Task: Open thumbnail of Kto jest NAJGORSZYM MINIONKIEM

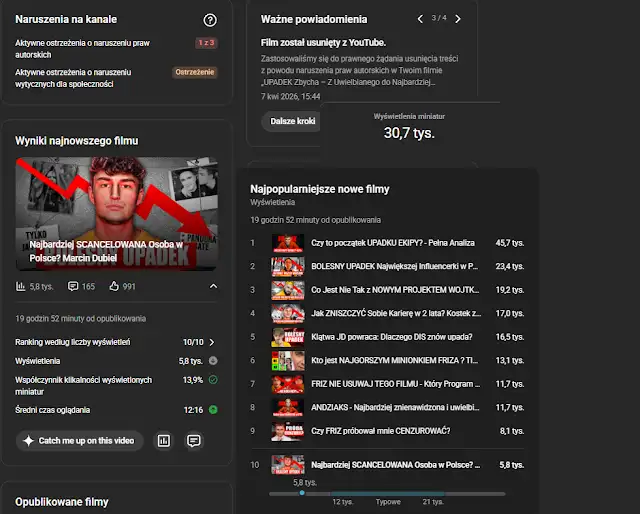Action: tap(288, 360)
